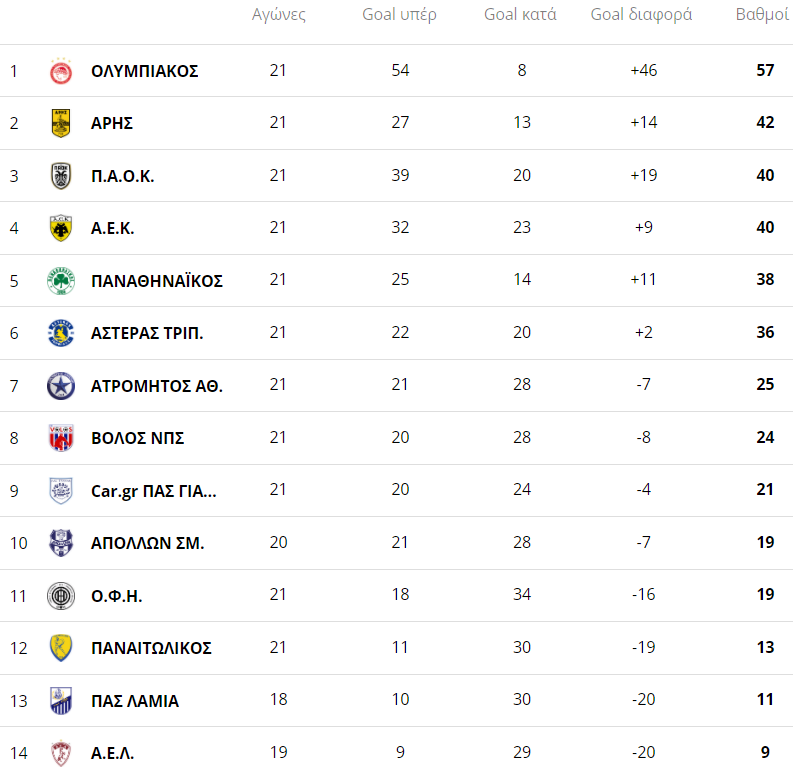The width and height of the screenshot is (793, 769).
Task: Click the Ο.Φ.Η. round black crest
Action: tap(61, 596)
